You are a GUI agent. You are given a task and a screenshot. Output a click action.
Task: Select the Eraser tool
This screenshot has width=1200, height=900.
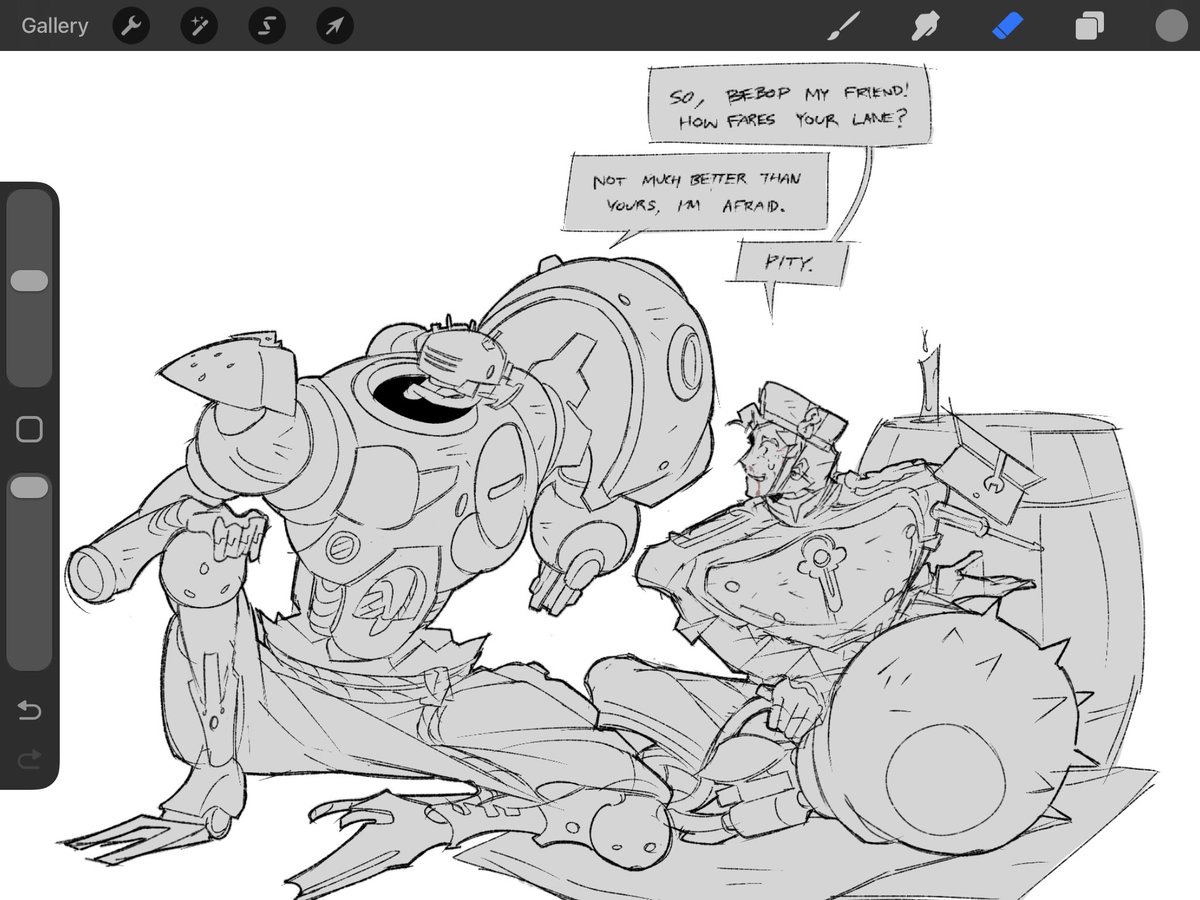(1007, 26)
